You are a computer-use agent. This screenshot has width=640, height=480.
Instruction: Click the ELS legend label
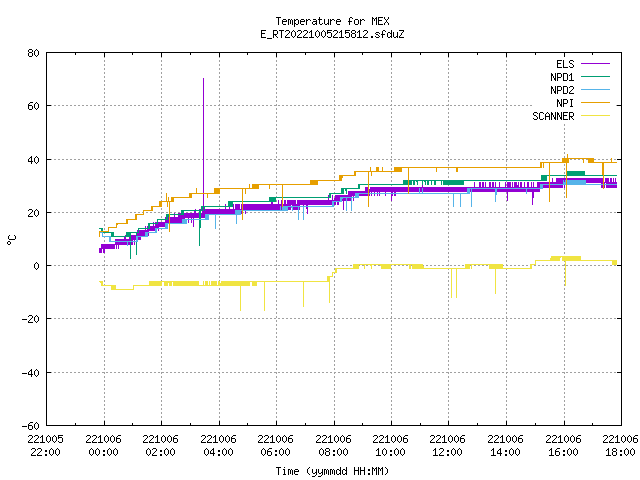[565, 64]
